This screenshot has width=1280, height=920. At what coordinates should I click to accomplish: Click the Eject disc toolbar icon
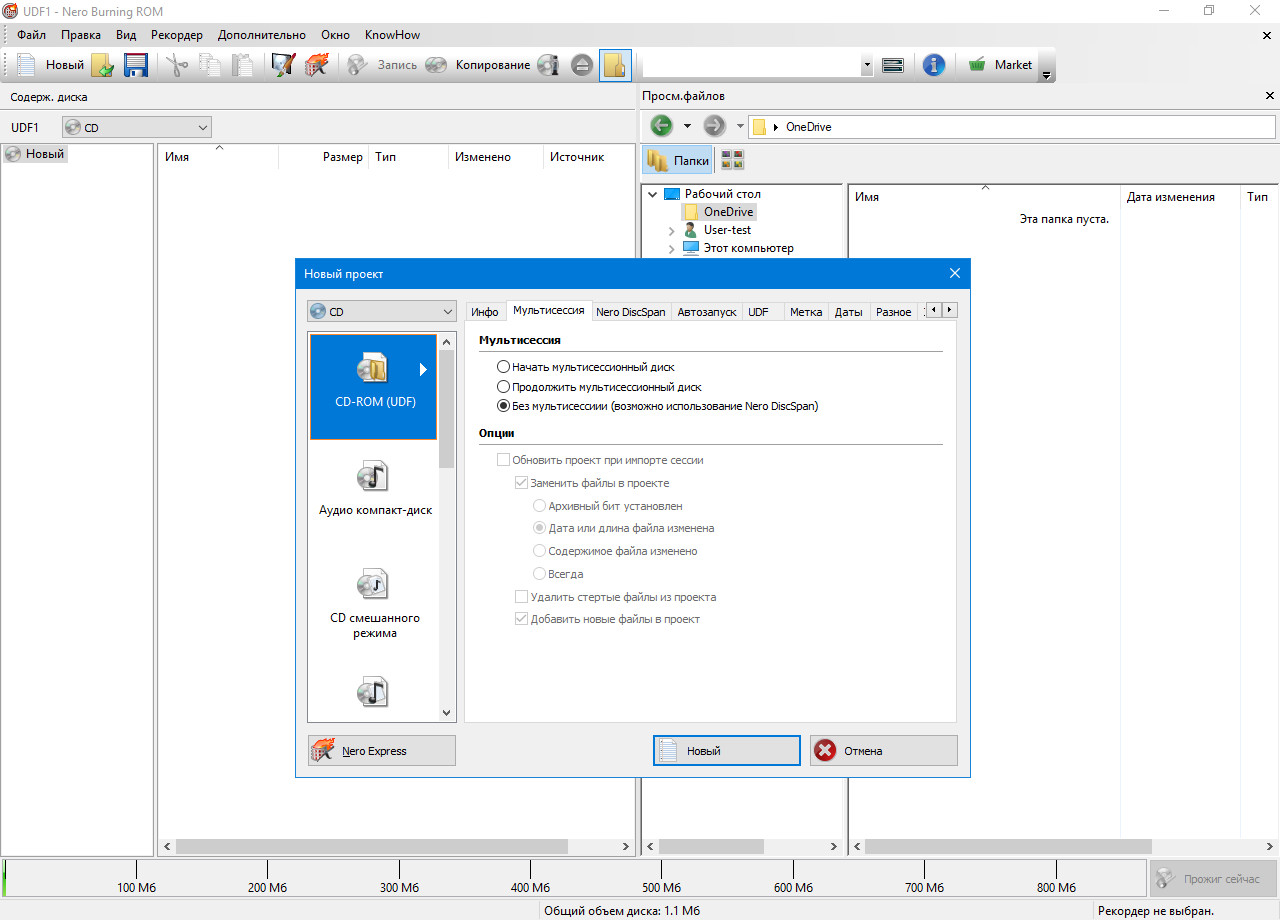click(582, 65)
